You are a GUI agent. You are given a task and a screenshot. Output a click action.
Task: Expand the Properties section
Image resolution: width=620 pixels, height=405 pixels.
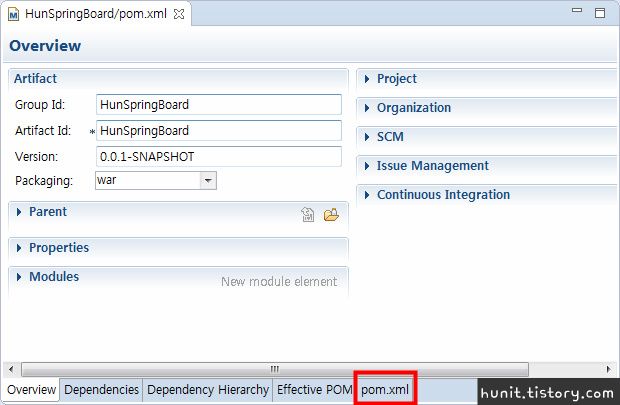click(19, 248)
